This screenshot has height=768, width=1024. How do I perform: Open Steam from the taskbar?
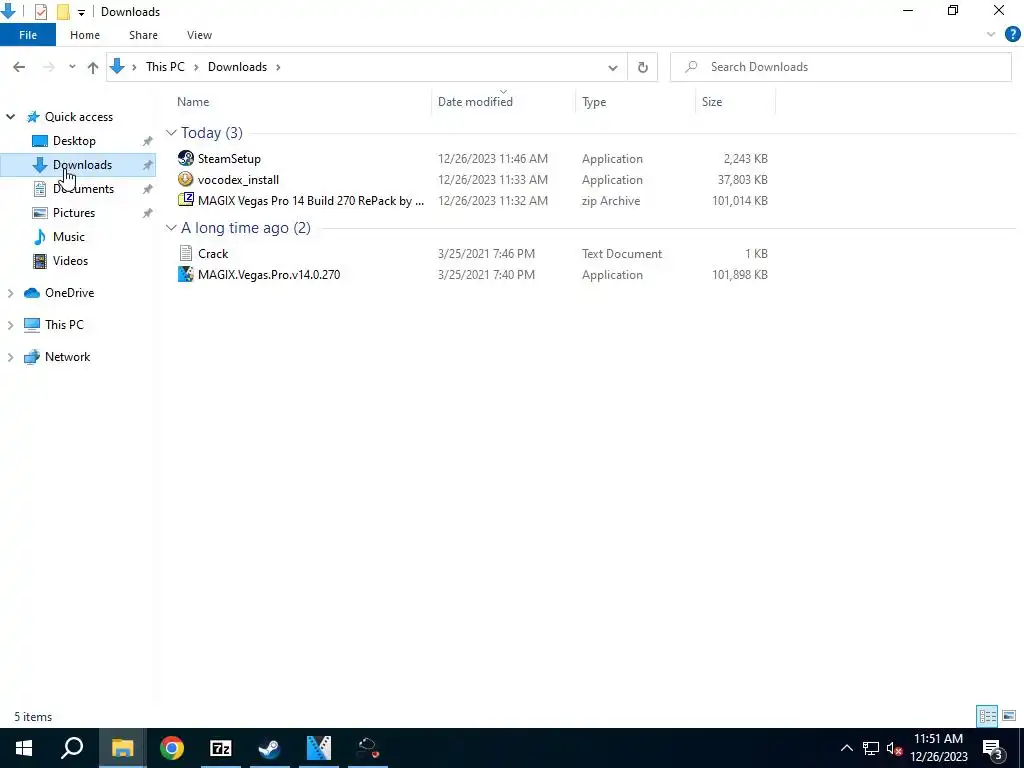(x=270, y=748)
